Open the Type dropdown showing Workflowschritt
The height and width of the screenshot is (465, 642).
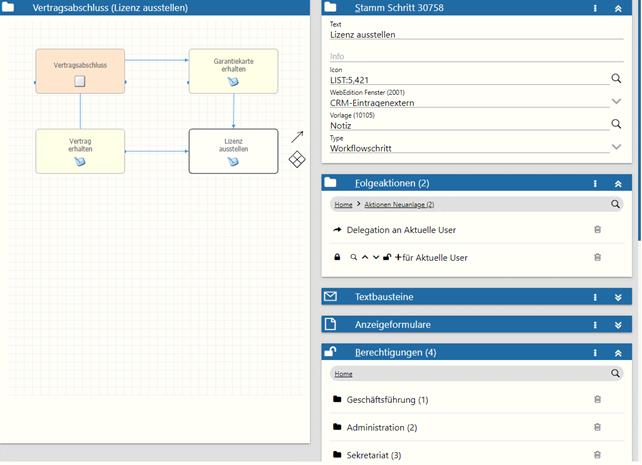(617, 147)
